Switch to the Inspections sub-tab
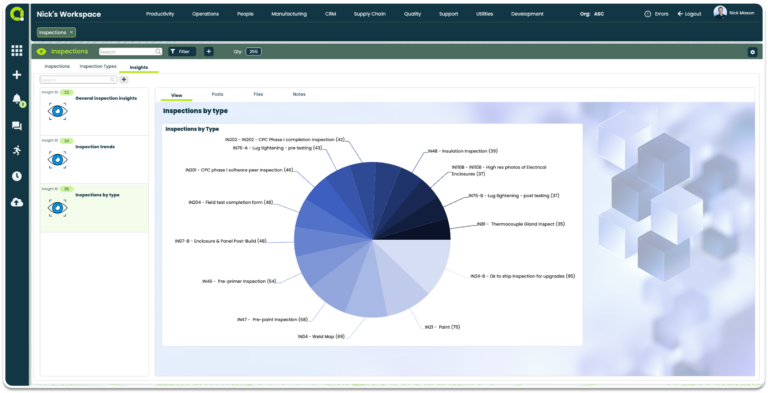This screenshot has height=393, width=768. [x=57, y=66]
